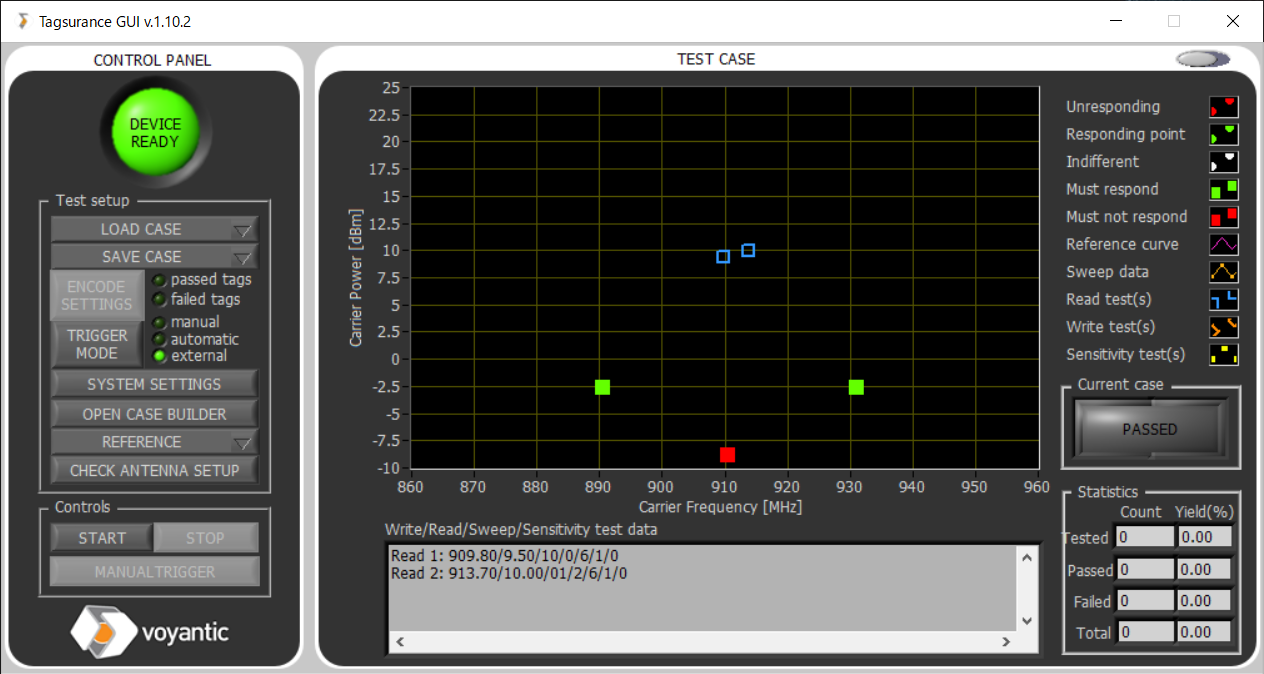The height and width of the screenshot is (674, 1264).
Task: Select manual trigger mode
Action: (158, 323)
